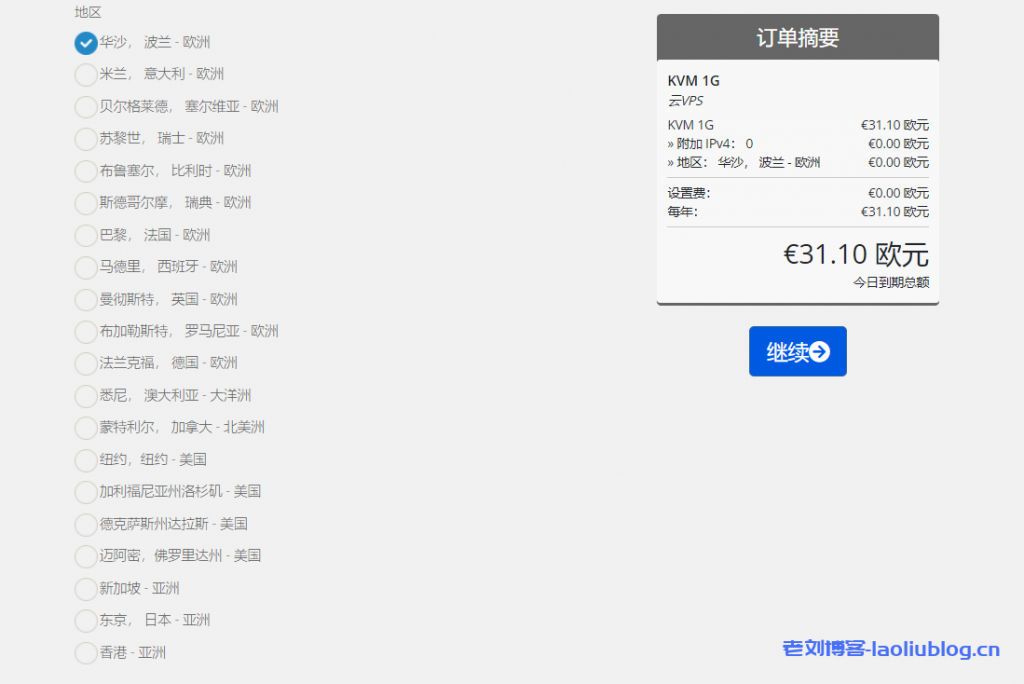Deselect the 华沙, 波兰 region option
This screenshot has height=684, width=1024.
[x=85, y=43]
